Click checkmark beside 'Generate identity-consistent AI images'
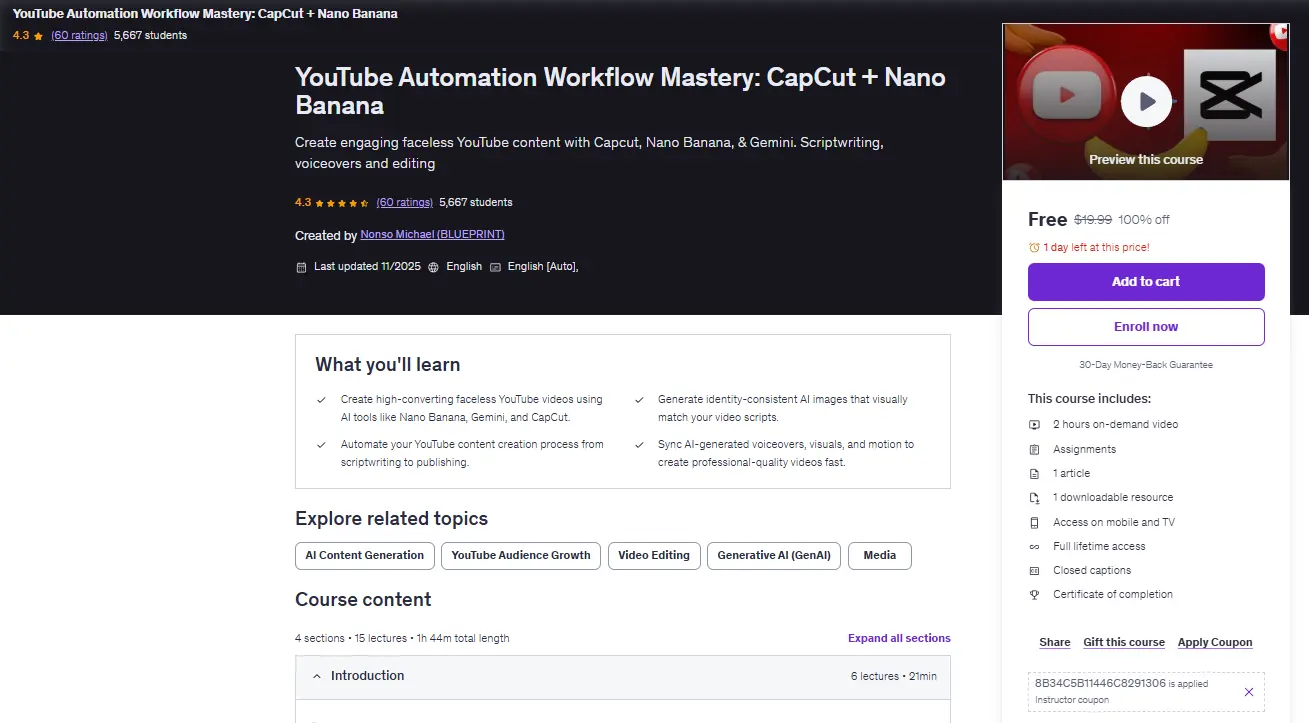Screen dimensions: 1309x723 (639, 400)
